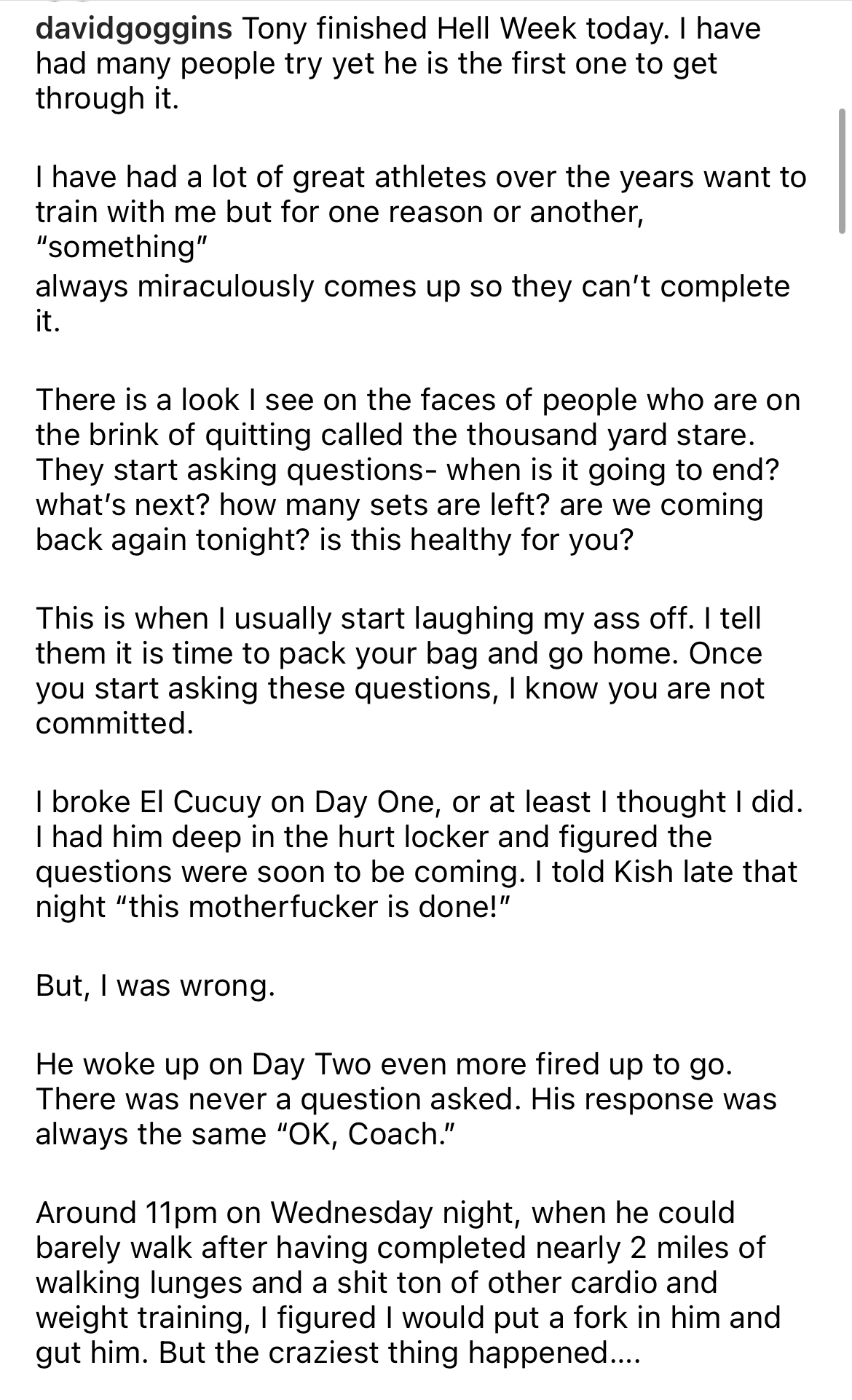Image resolution: width=852 pixels, height=1400 pixels.
Task: Click the line "But, I was wrong."
Action: click(x=156, y=986)
